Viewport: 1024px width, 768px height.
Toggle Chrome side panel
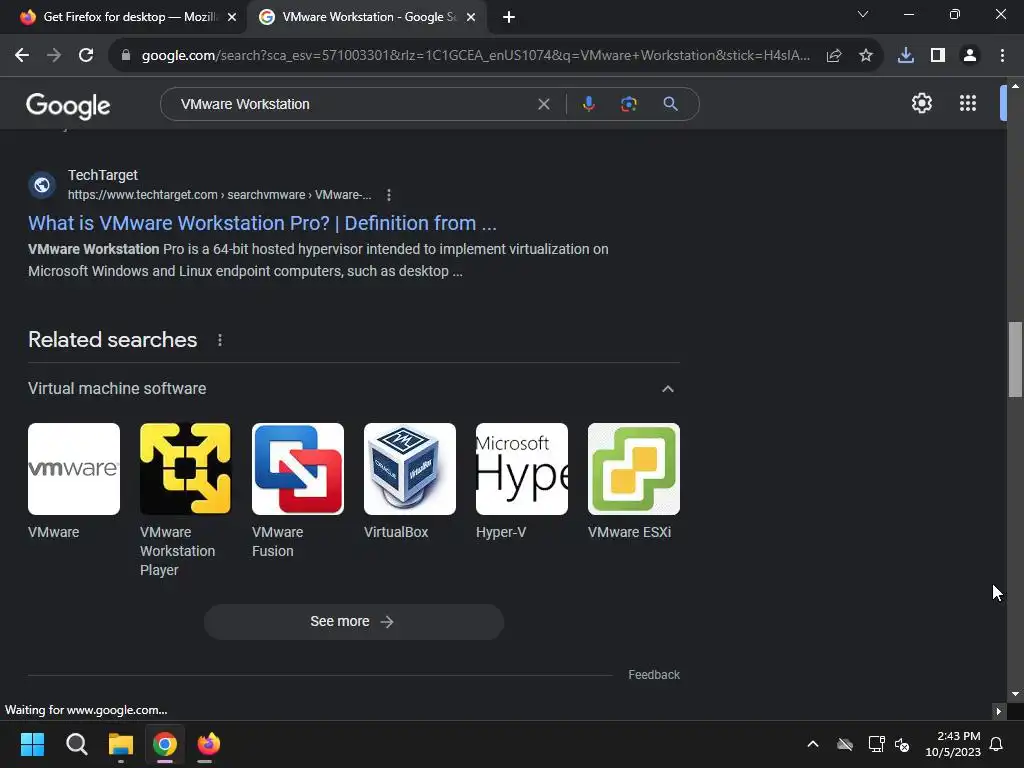pos(938,56)
